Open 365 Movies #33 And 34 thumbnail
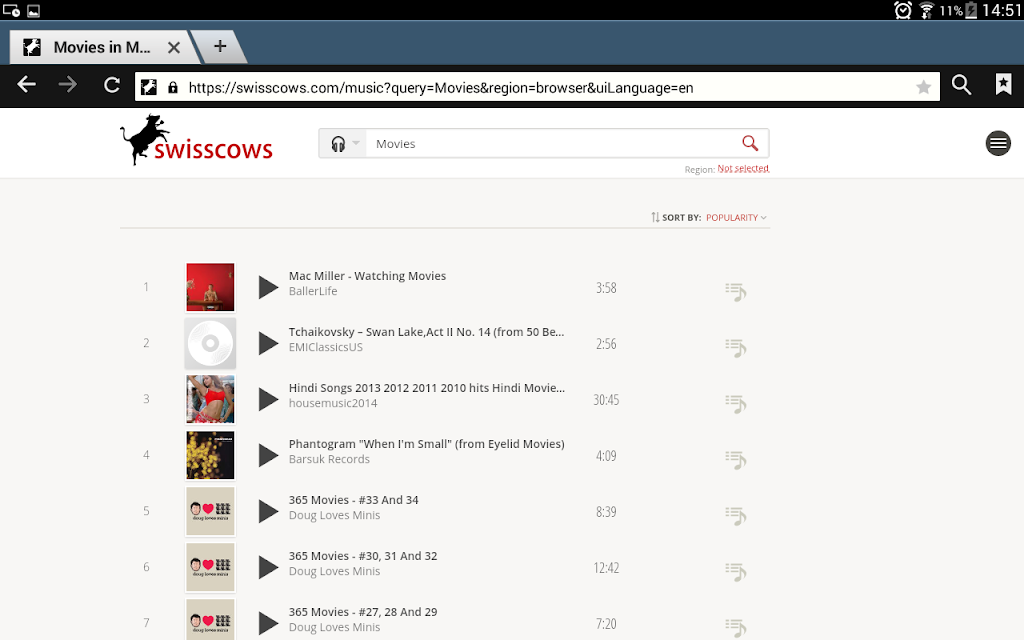The height and width of the screenshot is (640, 1024). click(x=210, y=511)
